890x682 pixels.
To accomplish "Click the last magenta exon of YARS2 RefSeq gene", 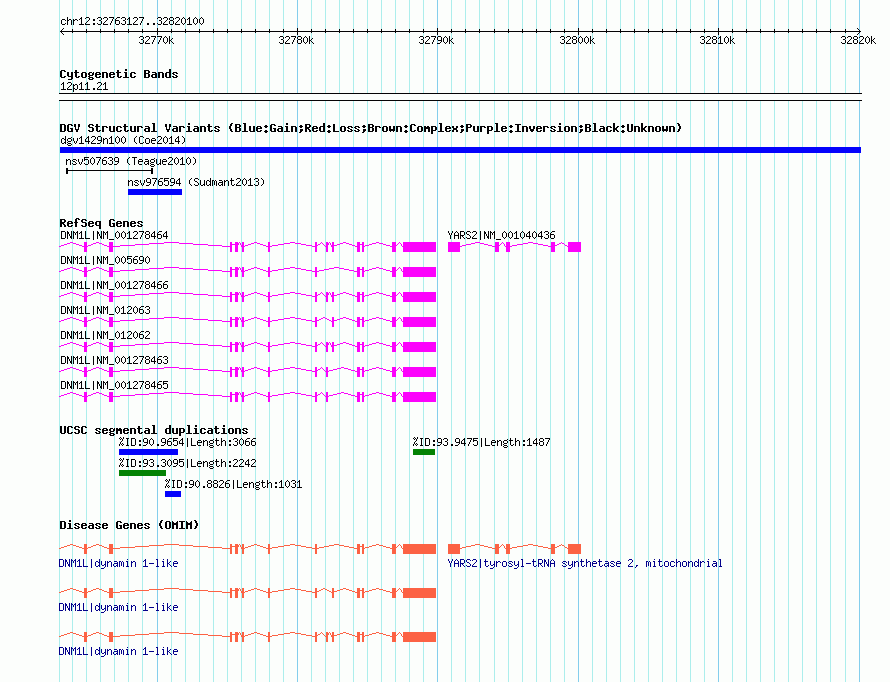I will pyautogui.click(x=574, y=247).
